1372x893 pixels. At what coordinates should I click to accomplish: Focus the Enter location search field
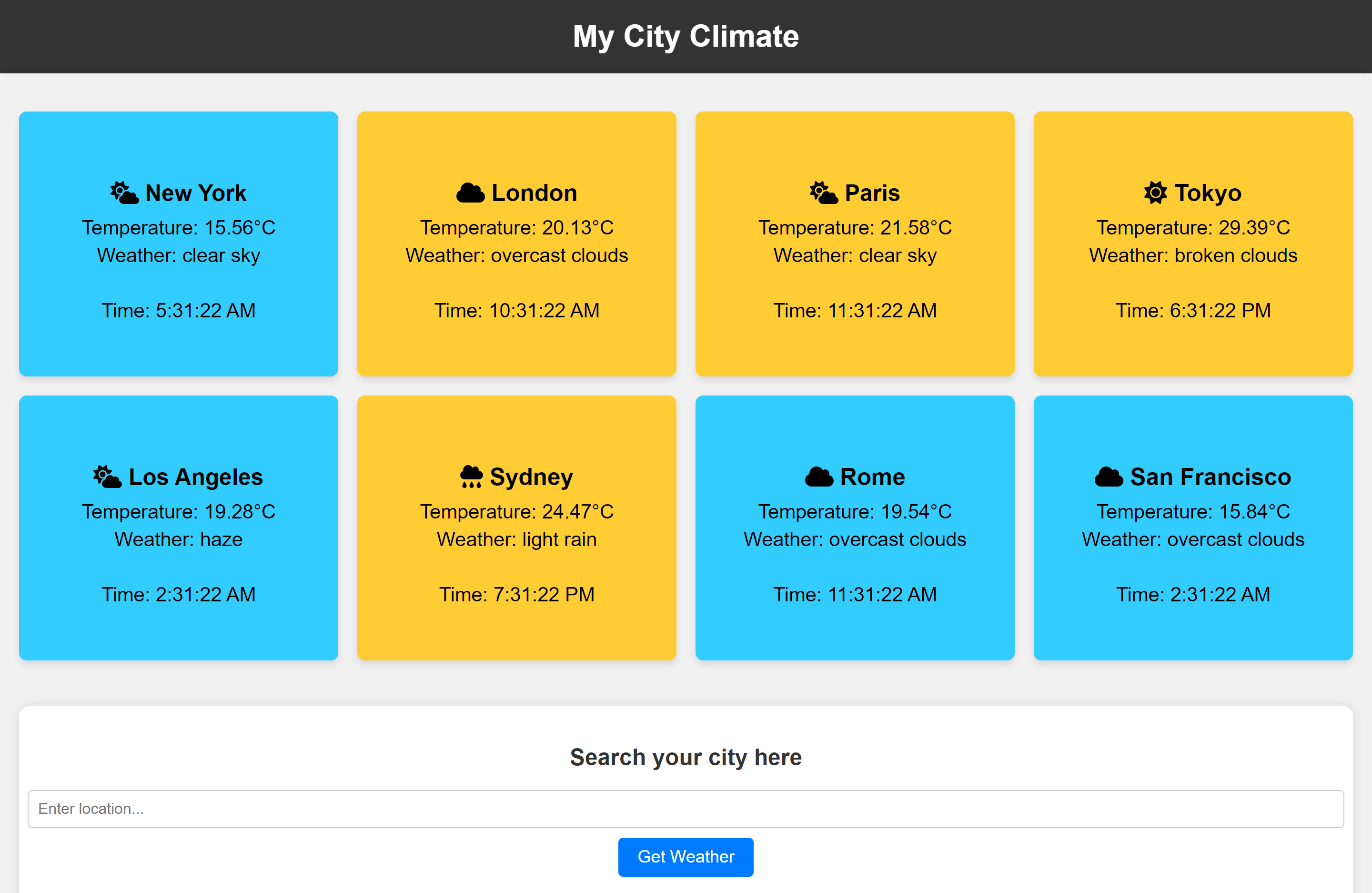(686, 809)
